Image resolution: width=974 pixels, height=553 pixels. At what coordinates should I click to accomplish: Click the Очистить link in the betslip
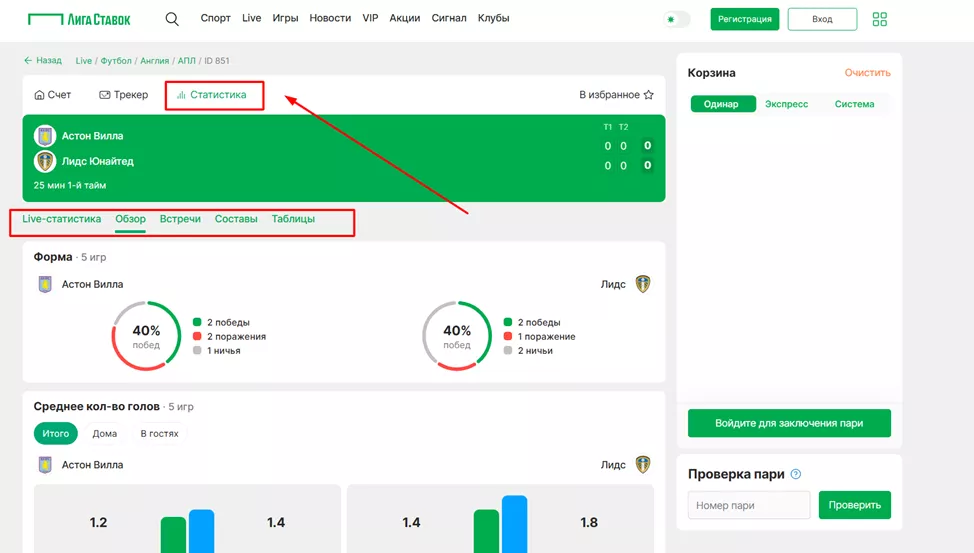[x=867, y=73]
